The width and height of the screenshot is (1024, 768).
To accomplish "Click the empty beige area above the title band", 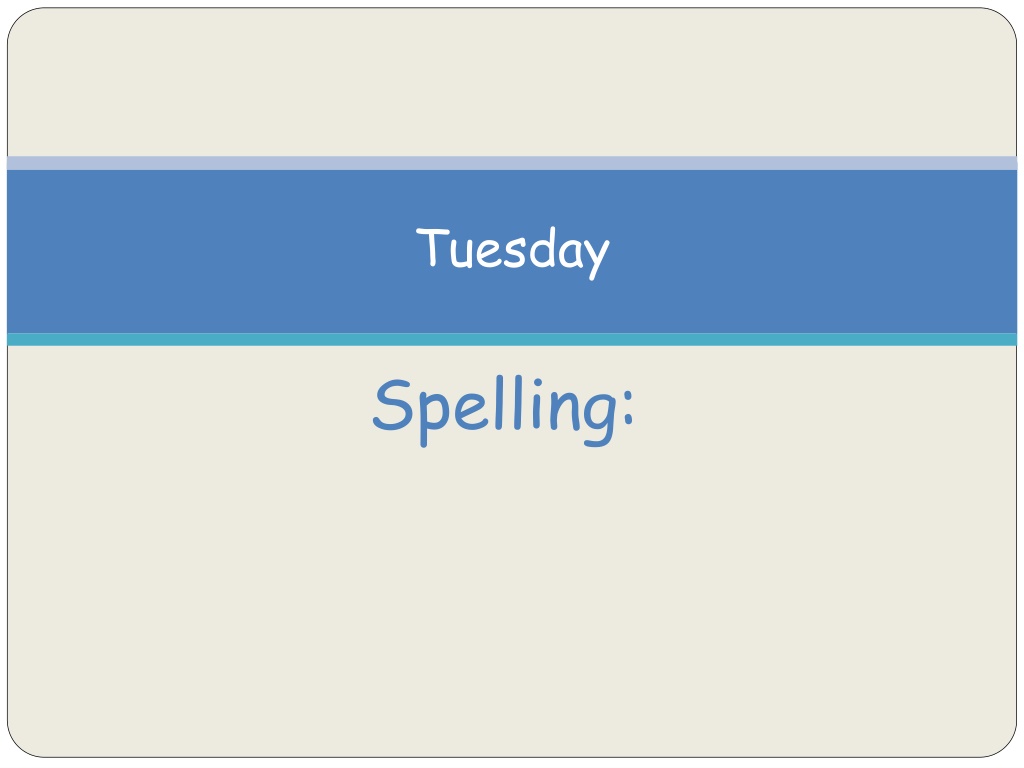I will (x=512, y=82).
